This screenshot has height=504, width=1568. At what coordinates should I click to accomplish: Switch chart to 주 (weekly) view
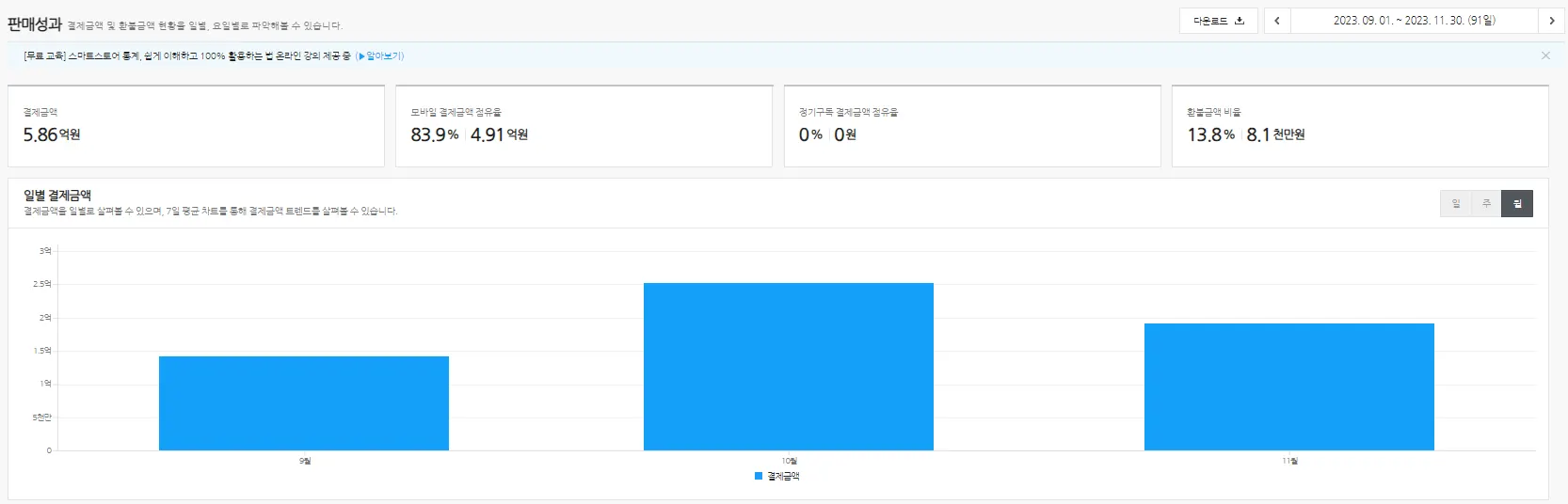(1486, 203)
